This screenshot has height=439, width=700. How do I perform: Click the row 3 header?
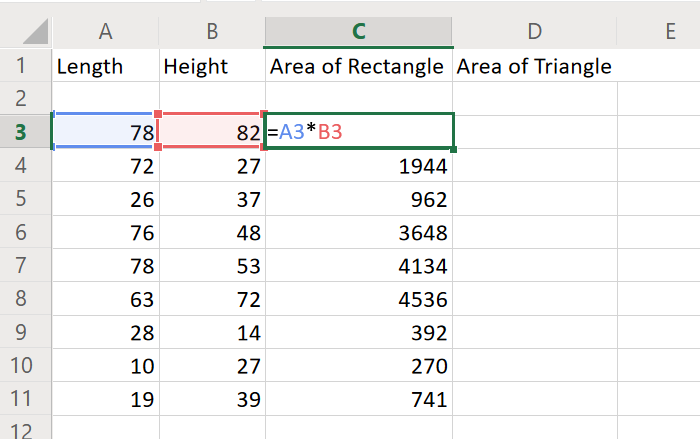tap(24, 132)
